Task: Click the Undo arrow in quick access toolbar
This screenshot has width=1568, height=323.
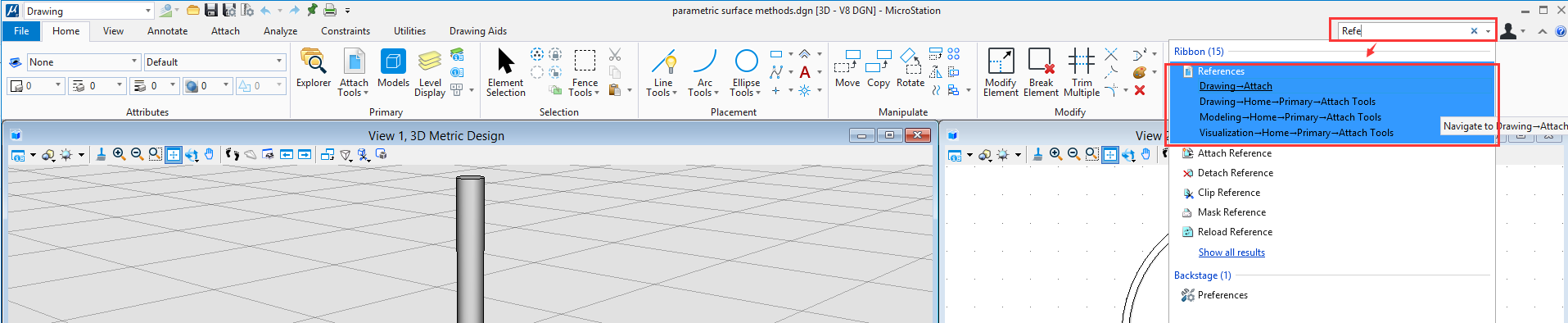Action: tap(266, 11)
